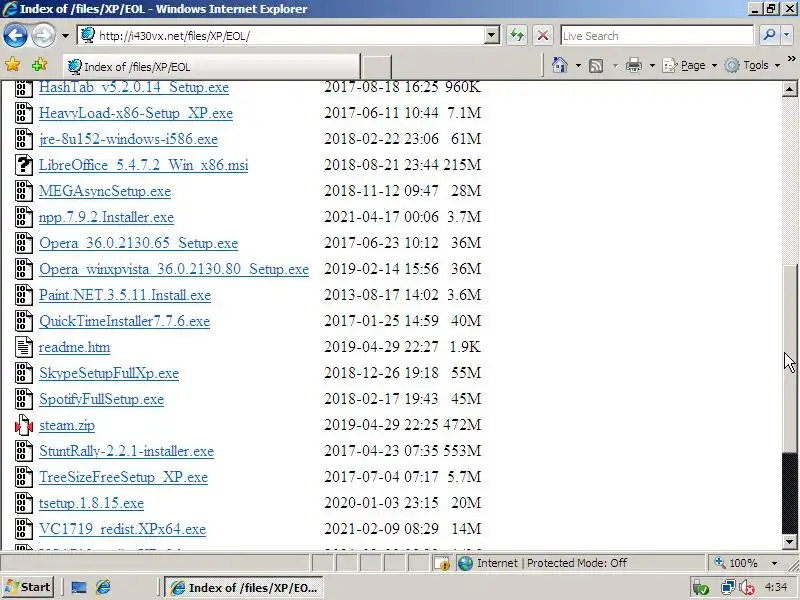
Task: Open the Tools menu
Action: click(x=753, y=65)
